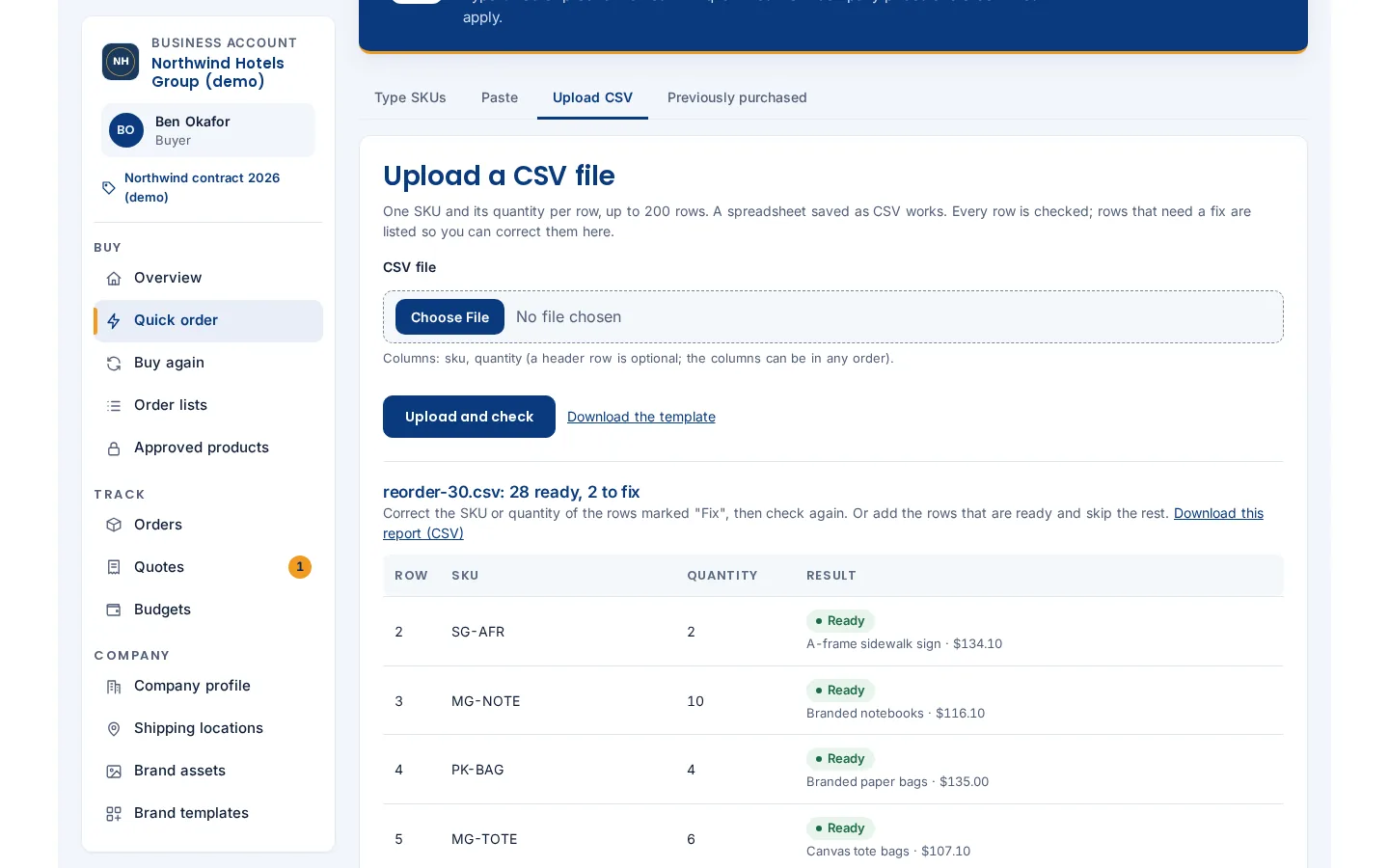Viewport: 1389px width, 868px height.
Task: Click the CSV file drop area
Action: click(833, 317)
